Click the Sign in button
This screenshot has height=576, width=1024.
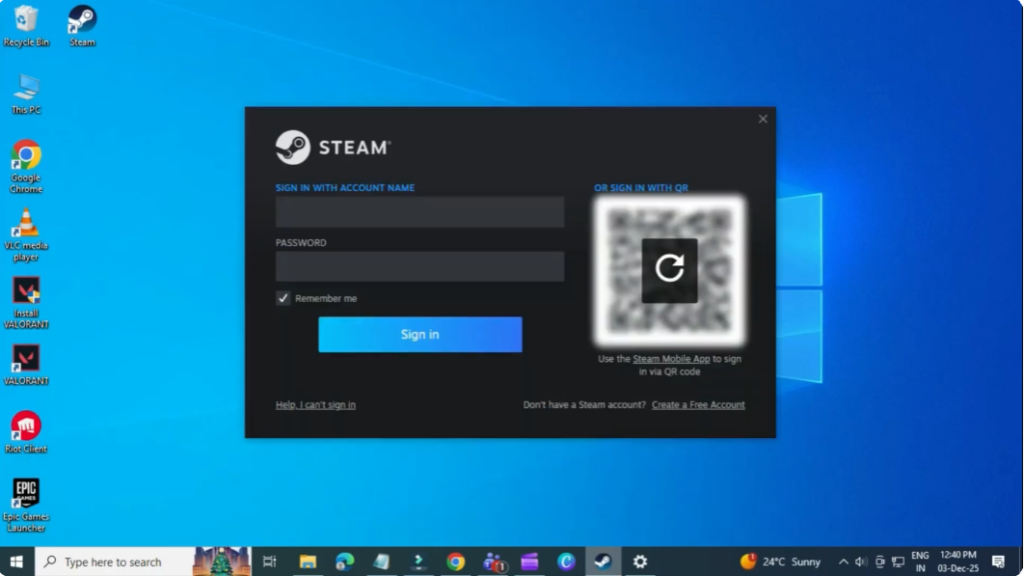point(419,334)
